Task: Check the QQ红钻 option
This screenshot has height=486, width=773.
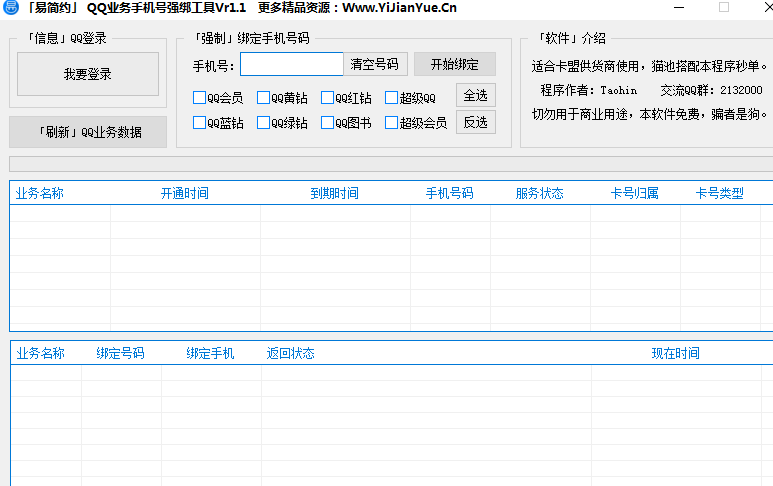Action: pos(328,98)
